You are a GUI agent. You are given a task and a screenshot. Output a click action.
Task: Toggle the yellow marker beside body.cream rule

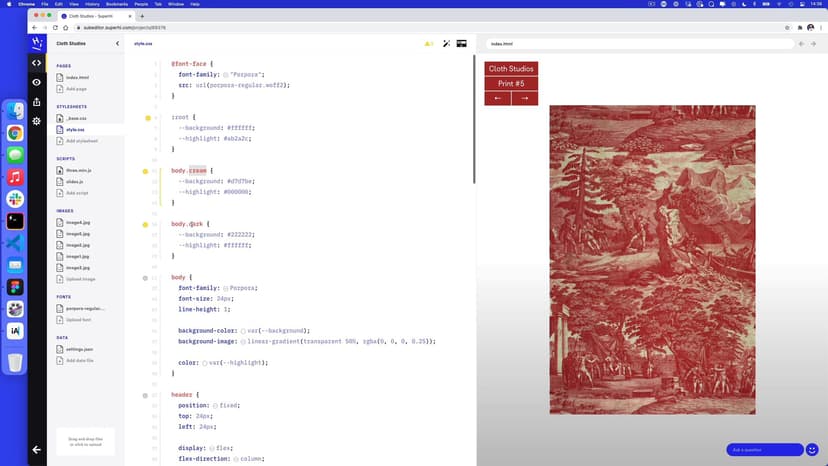[148, 171]
